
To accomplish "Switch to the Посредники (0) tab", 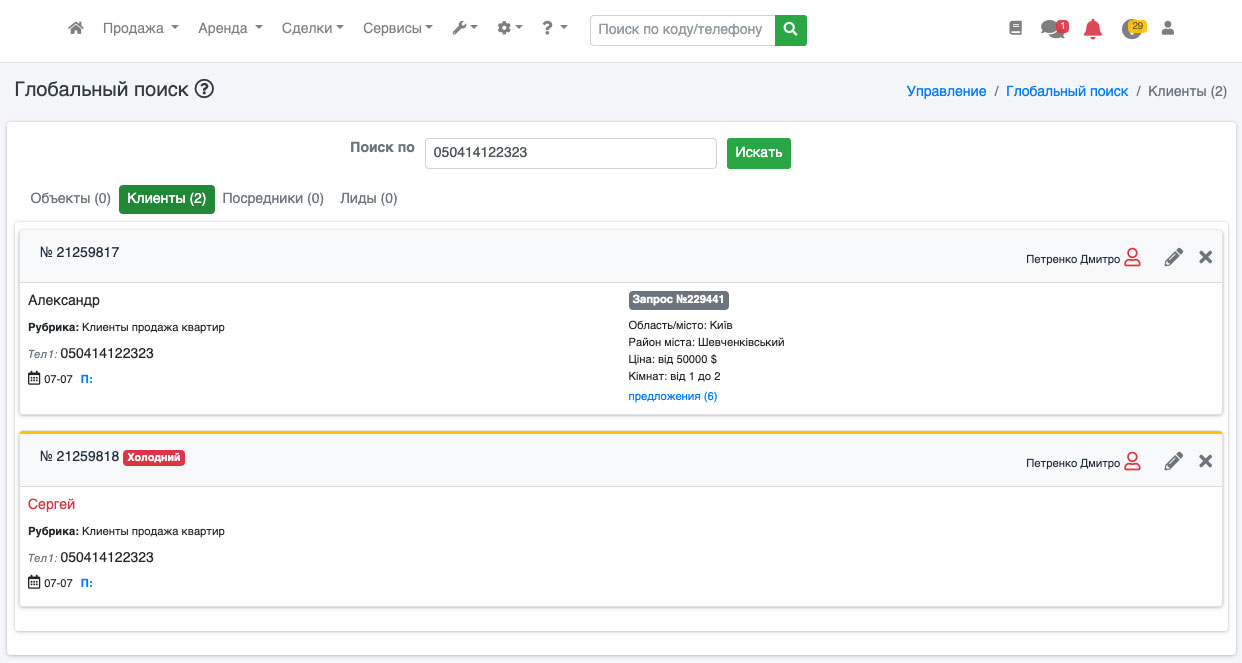I will (273, 199).
